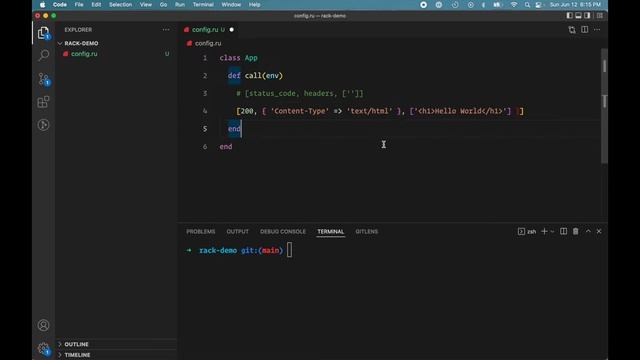Toggle the bottom panel layout button

point(578,16)
